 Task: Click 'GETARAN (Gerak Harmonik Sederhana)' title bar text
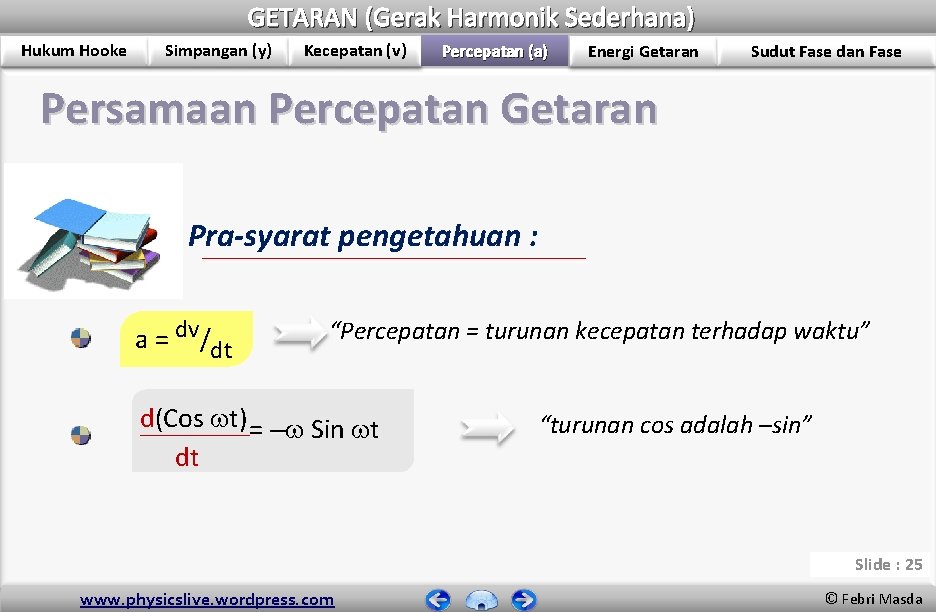coord(471,17)
